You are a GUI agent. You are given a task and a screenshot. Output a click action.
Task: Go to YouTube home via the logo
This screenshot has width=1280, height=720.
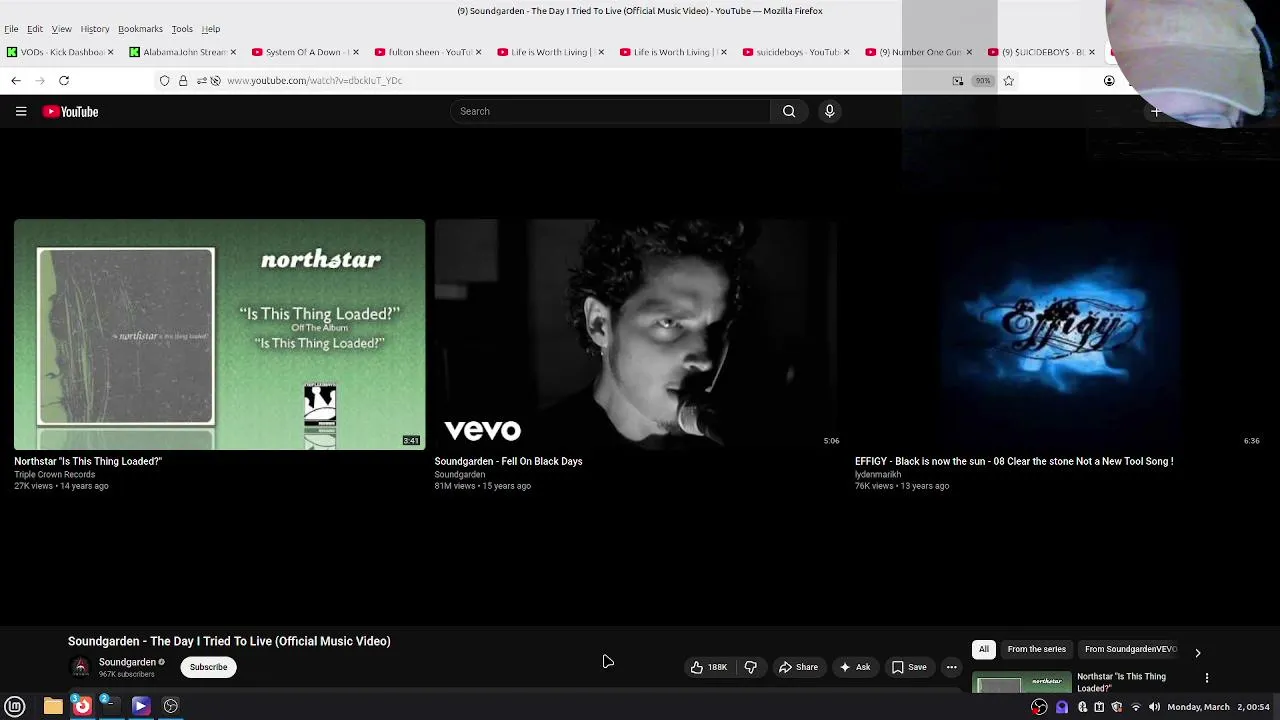click(x=70, y=111)
